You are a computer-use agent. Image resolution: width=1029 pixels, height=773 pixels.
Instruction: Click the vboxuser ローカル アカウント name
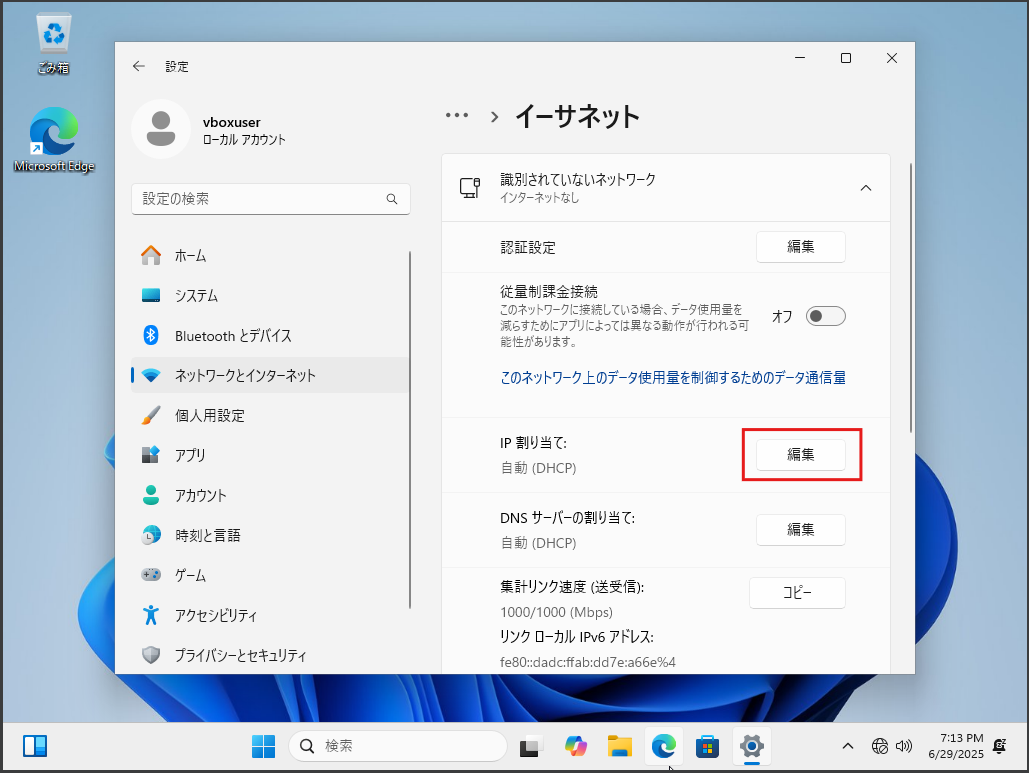tap(244, 130)
